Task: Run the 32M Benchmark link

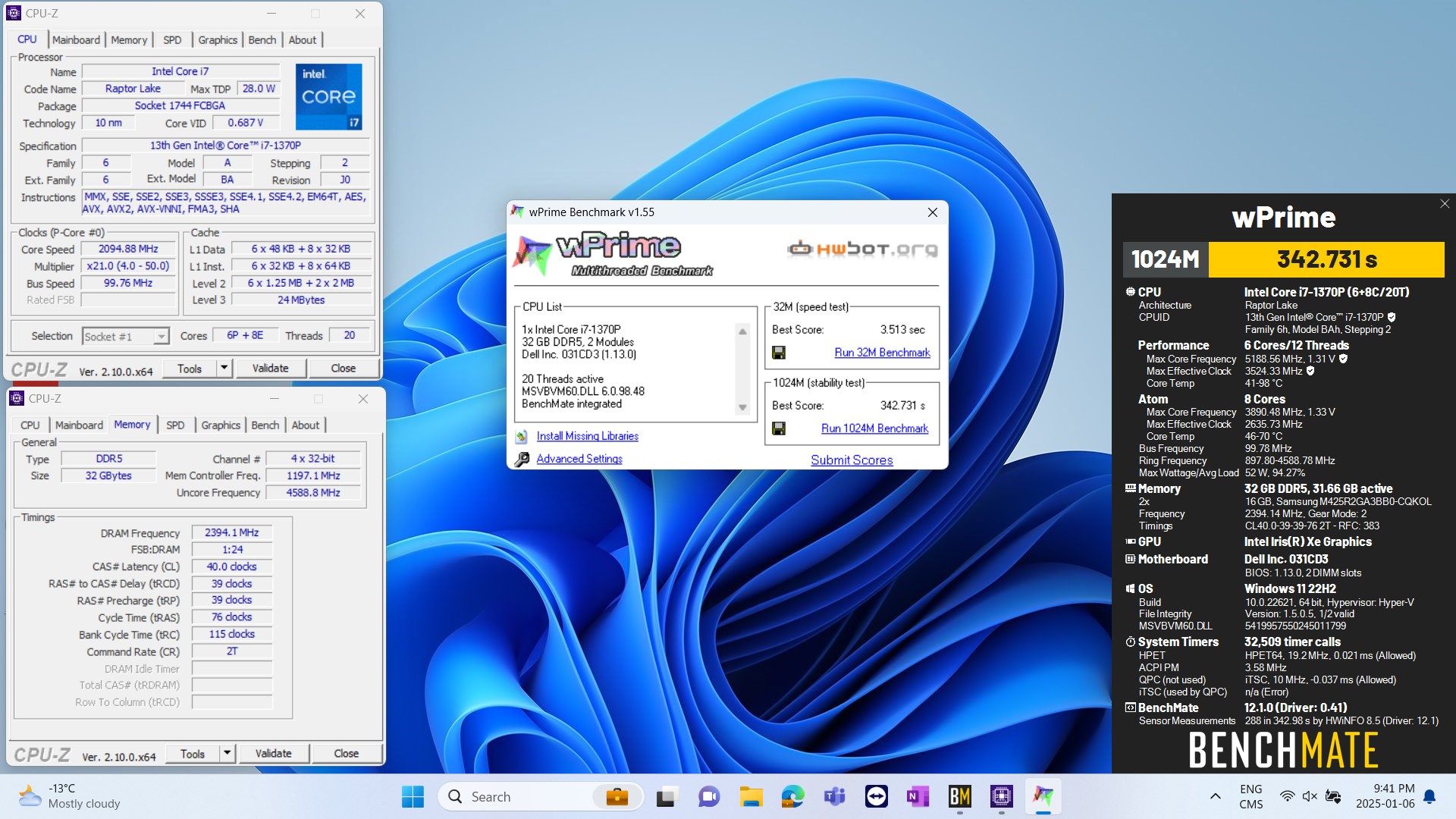Action: 882,353
